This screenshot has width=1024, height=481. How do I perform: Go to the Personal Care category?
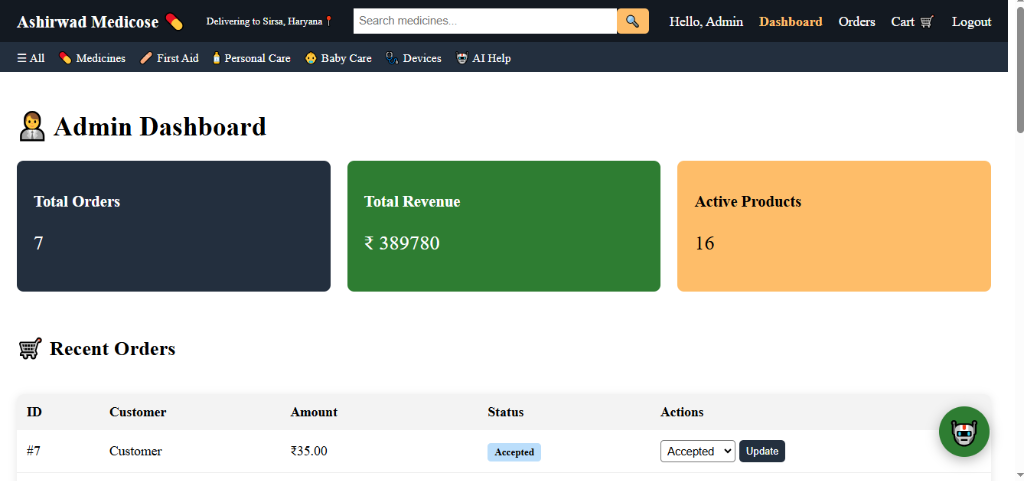tap(251, 58)
